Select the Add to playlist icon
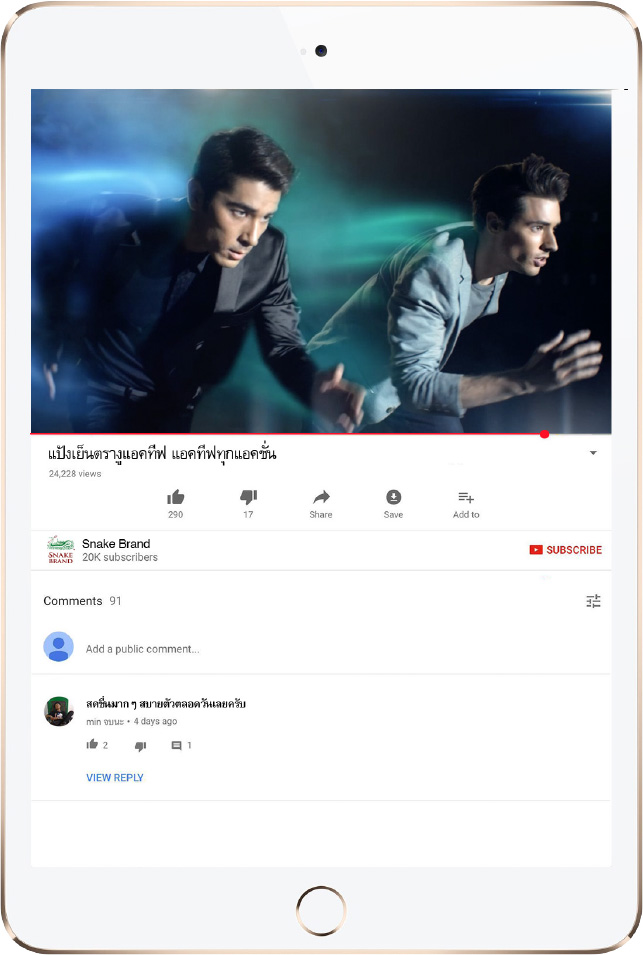The width and height of the screenshot is (643, 955). (466, 498)
